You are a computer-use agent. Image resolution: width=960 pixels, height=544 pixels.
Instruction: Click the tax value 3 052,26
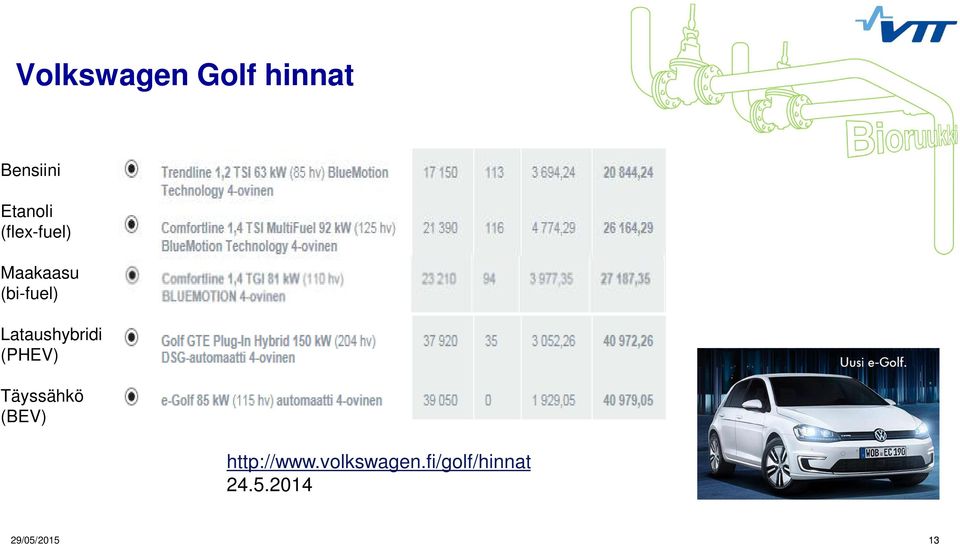(x=553, y=341)
